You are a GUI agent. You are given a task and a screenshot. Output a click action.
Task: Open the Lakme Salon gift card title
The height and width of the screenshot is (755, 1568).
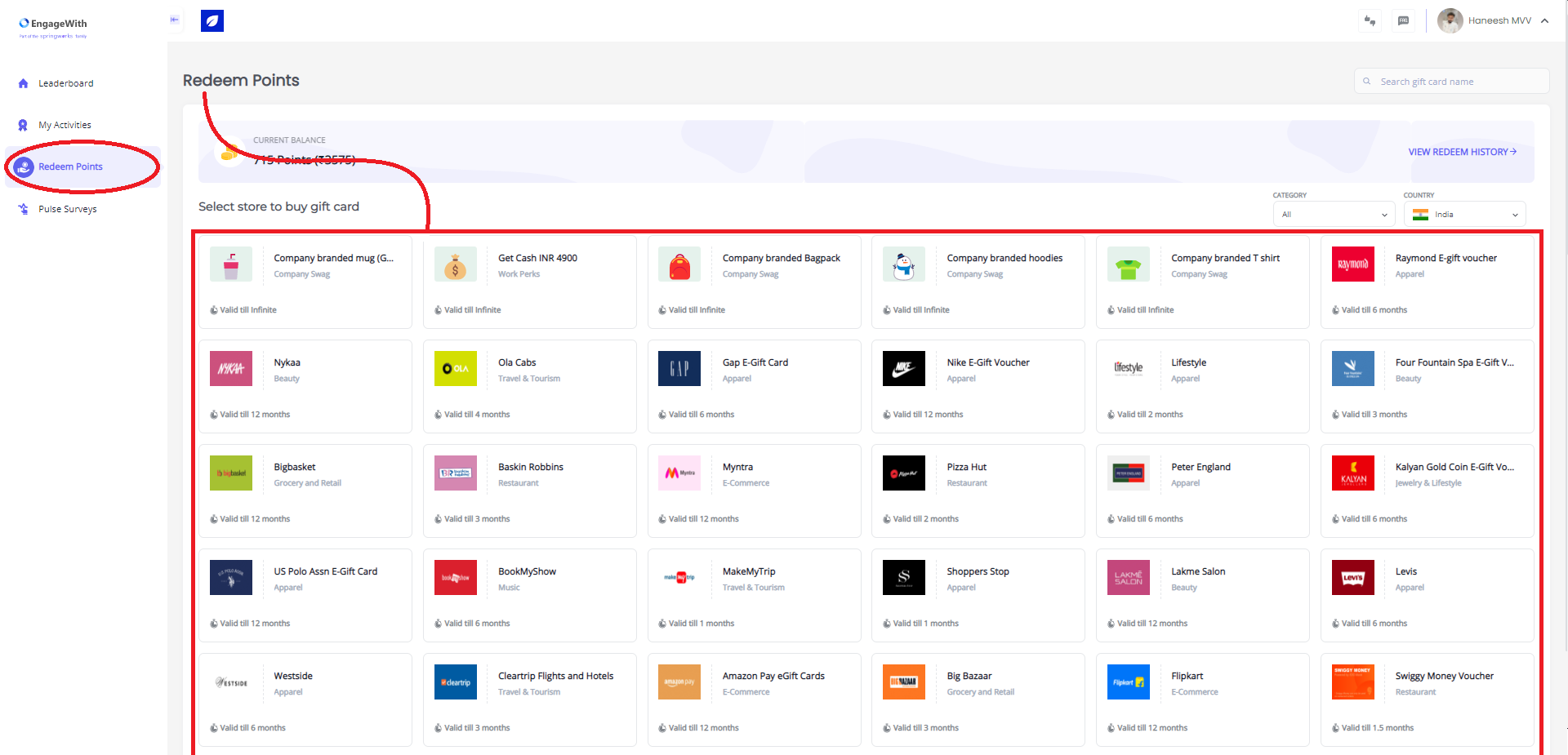pyautogui.click(x=1198, y=571)
